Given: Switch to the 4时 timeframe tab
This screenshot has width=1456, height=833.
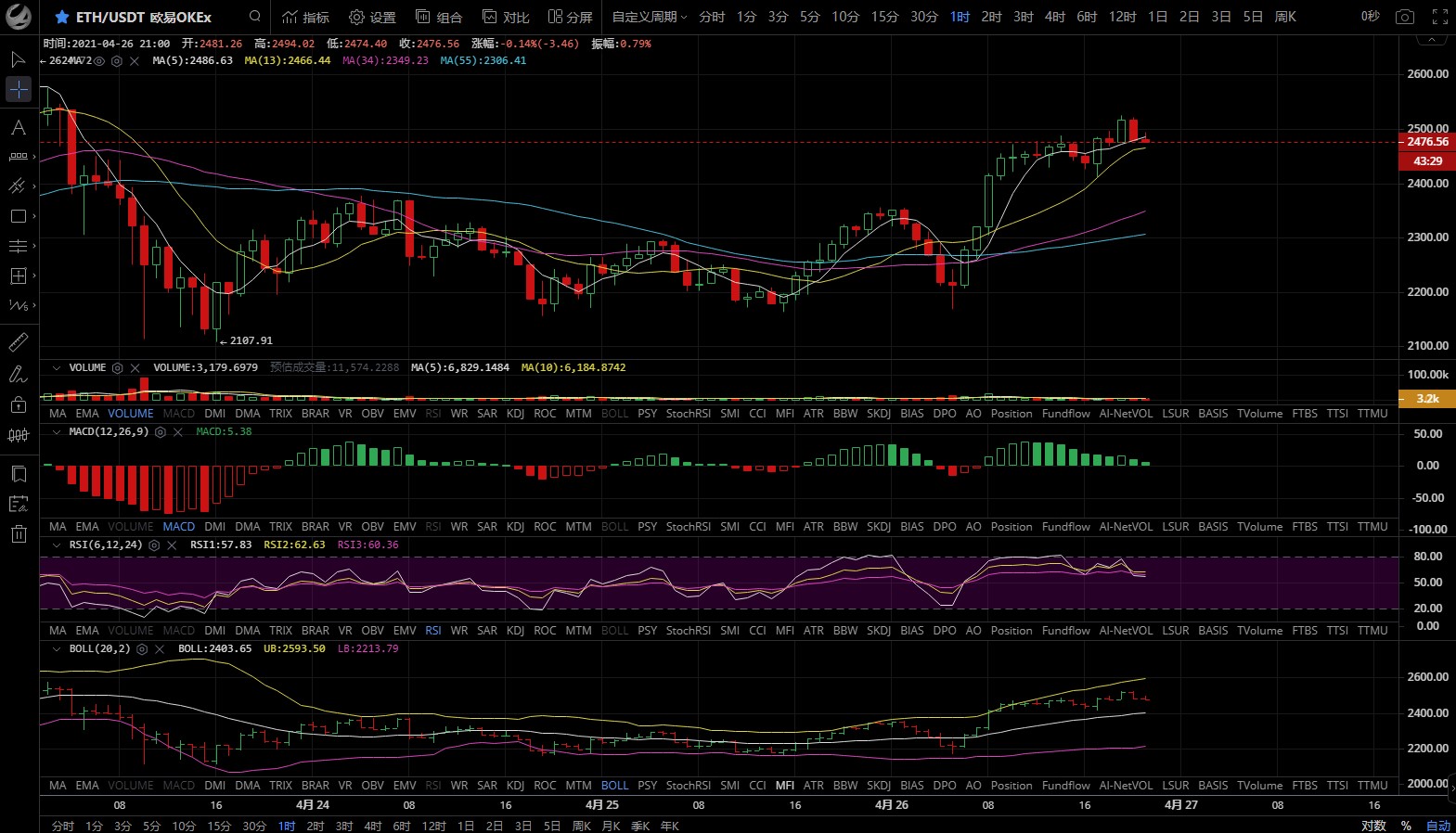Looking at the screenshot, I should point(1054,17).
